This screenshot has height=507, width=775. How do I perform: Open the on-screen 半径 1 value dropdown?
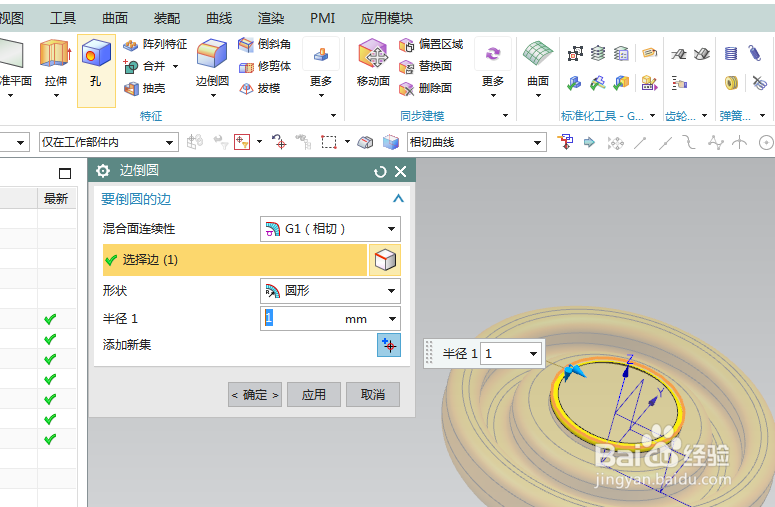[533, 354]
